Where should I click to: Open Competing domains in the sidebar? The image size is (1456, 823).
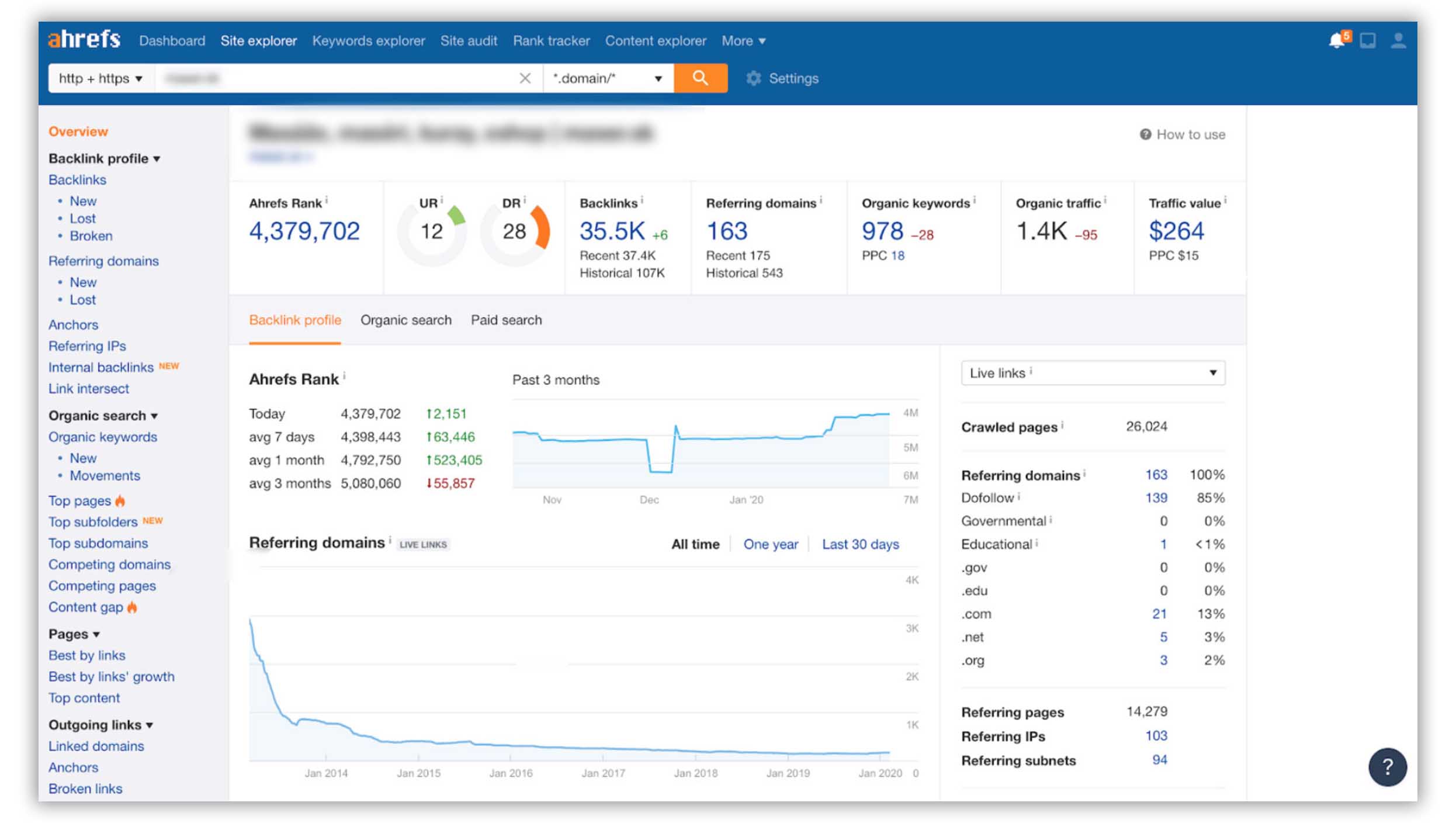tap(110, 565)
